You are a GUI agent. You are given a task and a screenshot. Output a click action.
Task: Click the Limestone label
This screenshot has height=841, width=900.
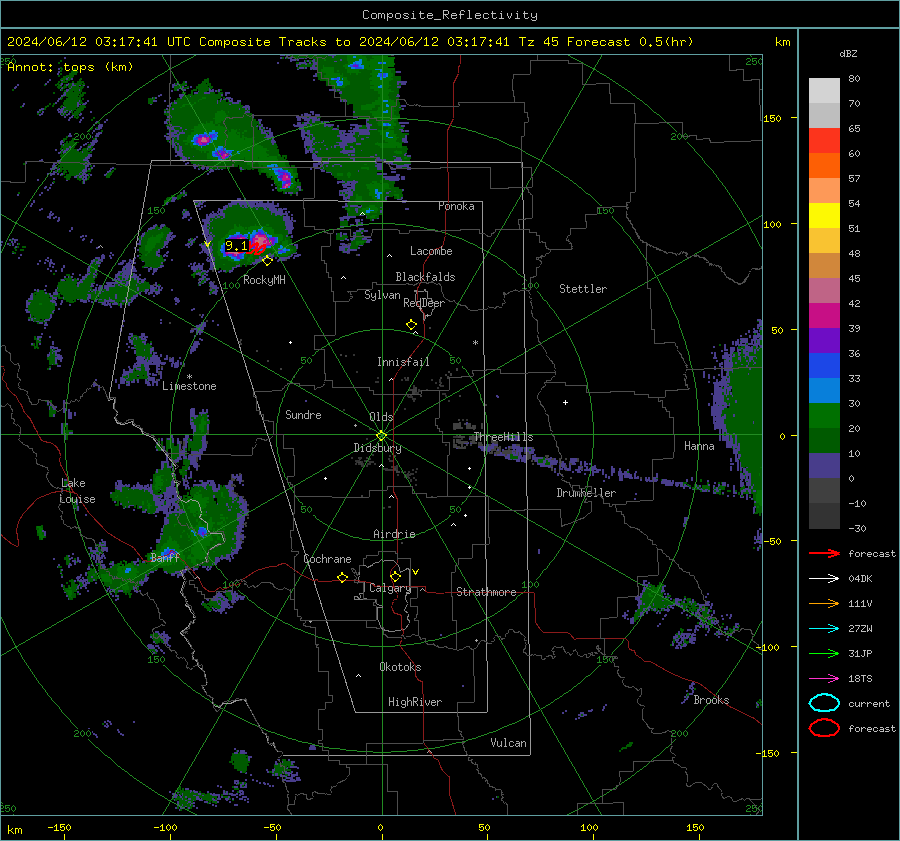click(x=189, y=386)
